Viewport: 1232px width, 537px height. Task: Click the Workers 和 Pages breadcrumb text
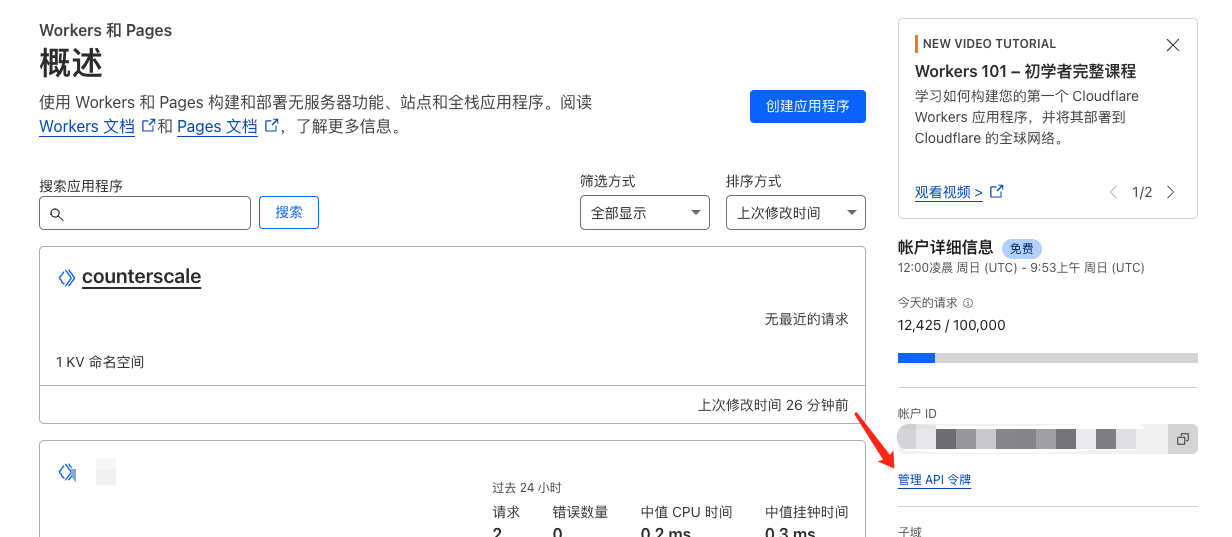[105, 31]
